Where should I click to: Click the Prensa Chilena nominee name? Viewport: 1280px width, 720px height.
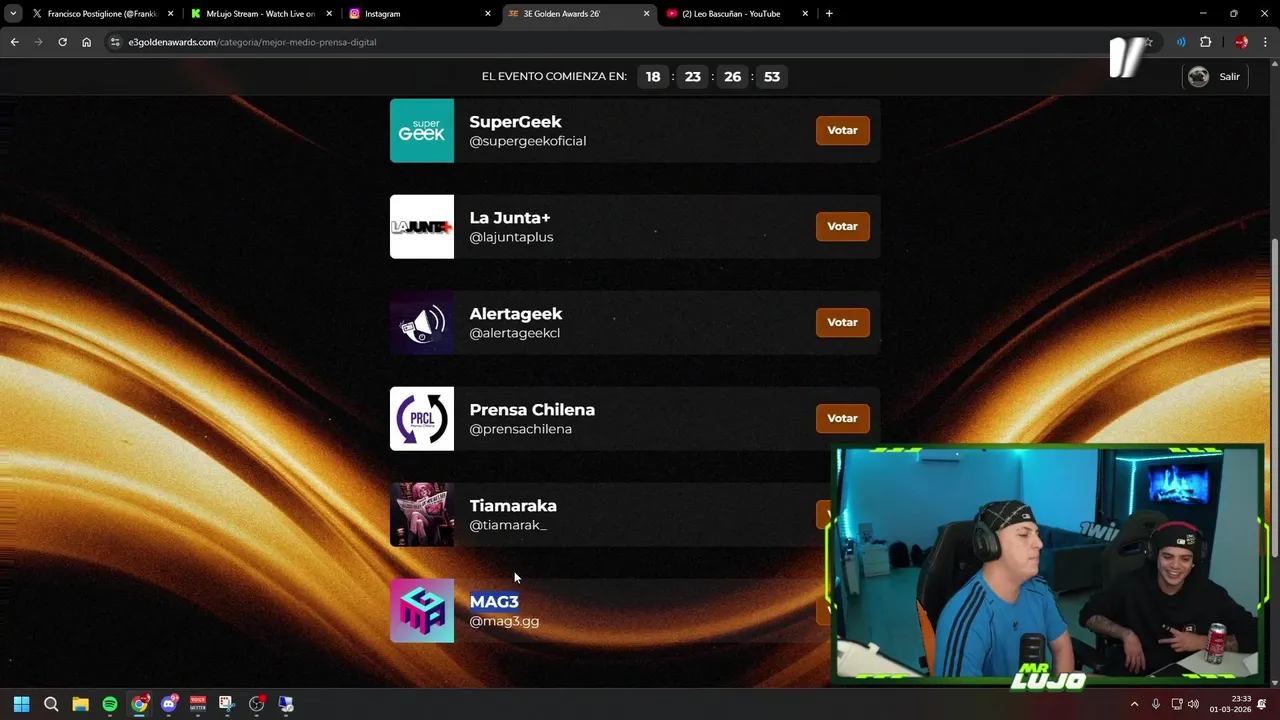[532, 410]
